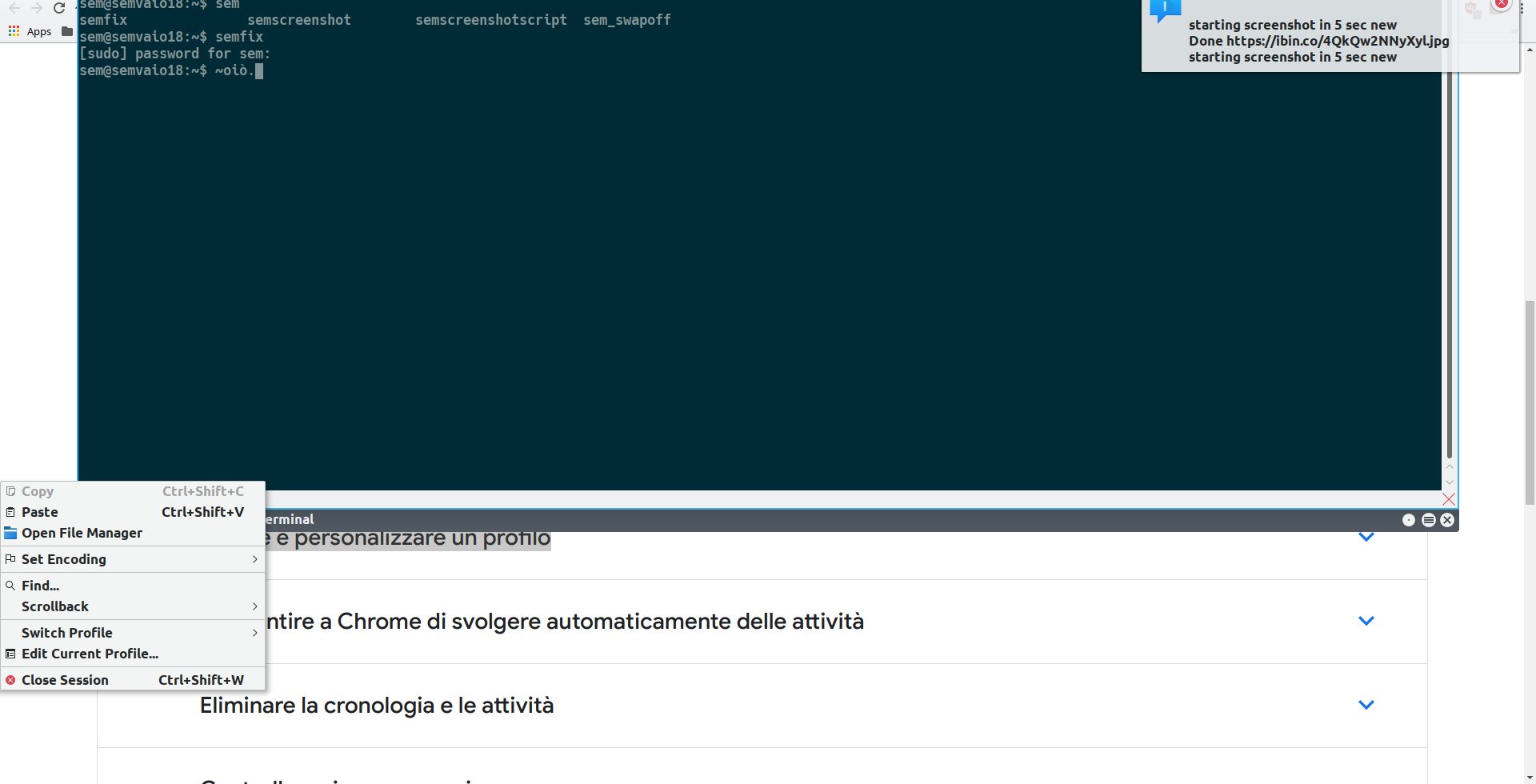Image resolution: width=1536 pixels, height=784 pixels.
Task: Expand the Scrollback submenu
Action: [x=133, y=606]
